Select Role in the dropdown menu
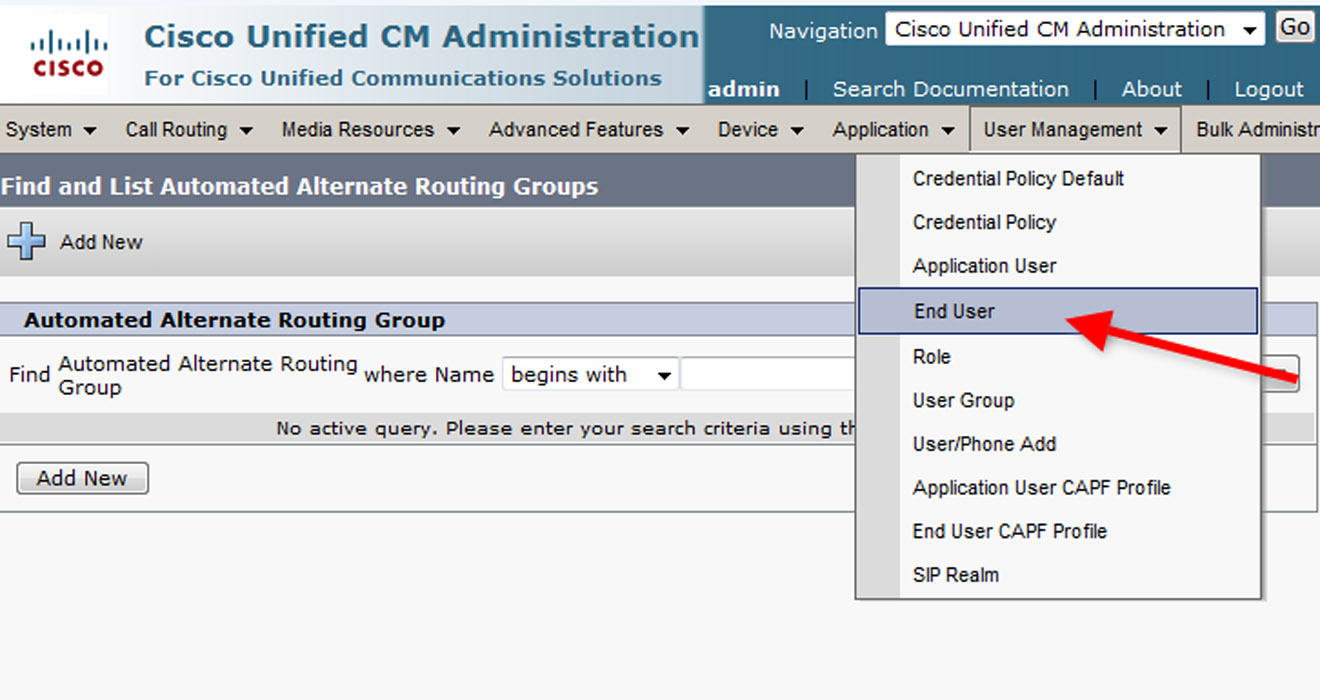The image size is (1320, 700). (931, 357)
